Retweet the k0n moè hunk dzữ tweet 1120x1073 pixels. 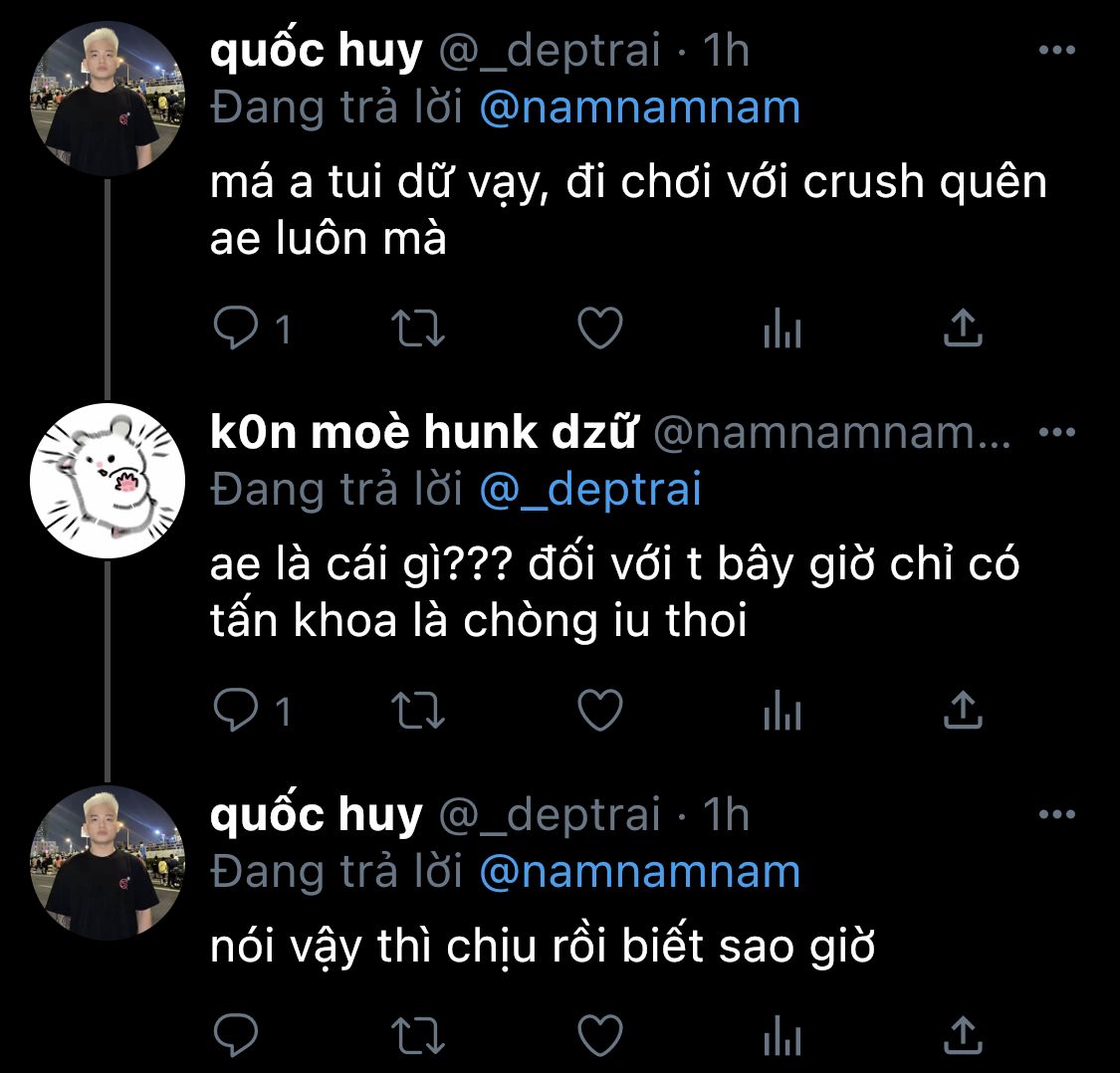418,711
